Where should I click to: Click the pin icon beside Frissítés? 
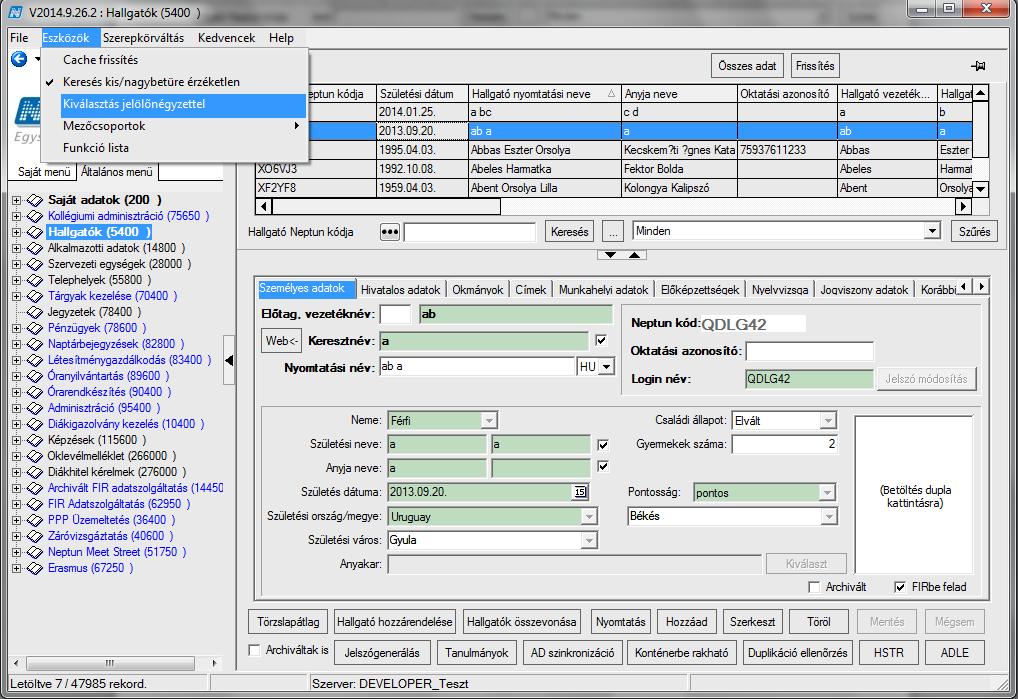pos(978,66)
